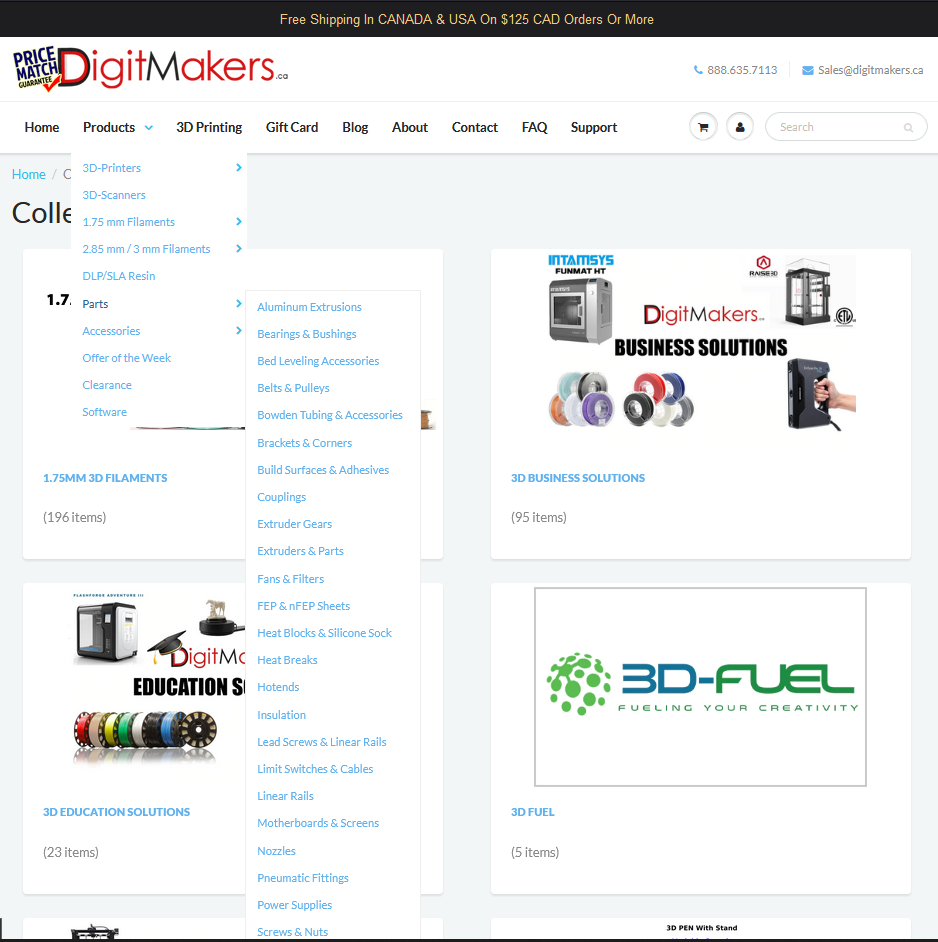
Task: Choose Build Surfaces & Adhesives
Action: 323,470
